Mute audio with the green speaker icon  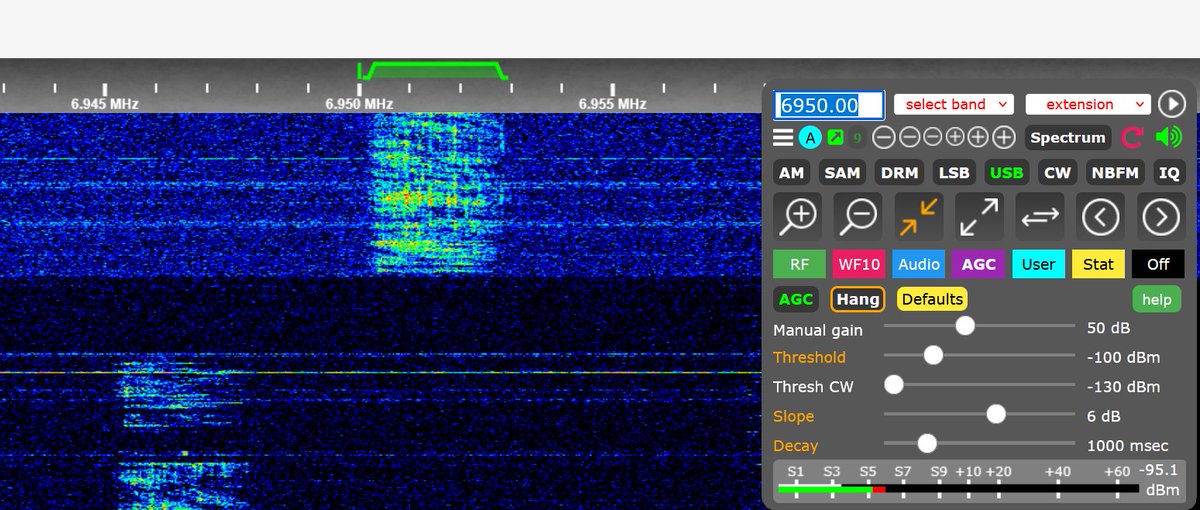[1168, 137]
